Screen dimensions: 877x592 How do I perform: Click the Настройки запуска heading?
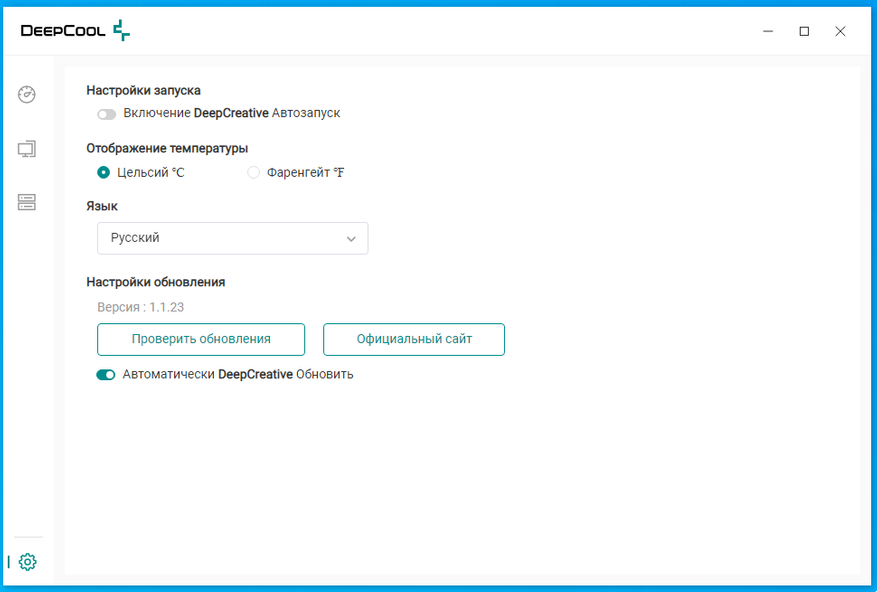[x=143, y=91]
